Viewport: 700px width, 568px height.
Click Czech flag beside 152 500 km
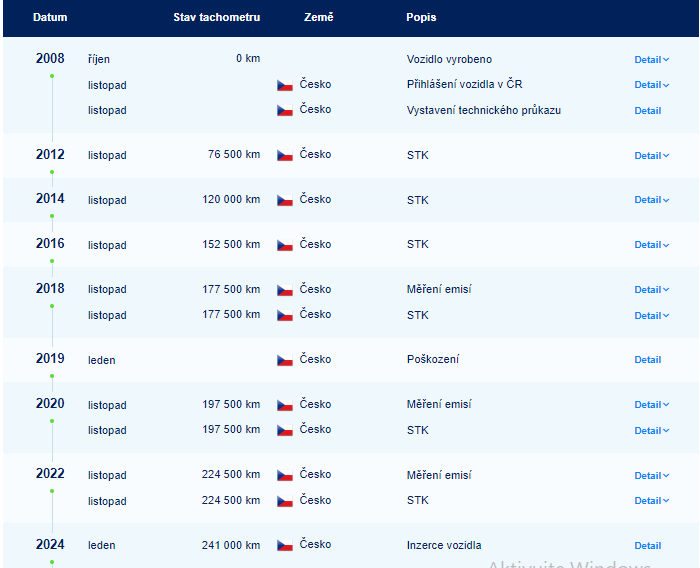click(285, 245)
